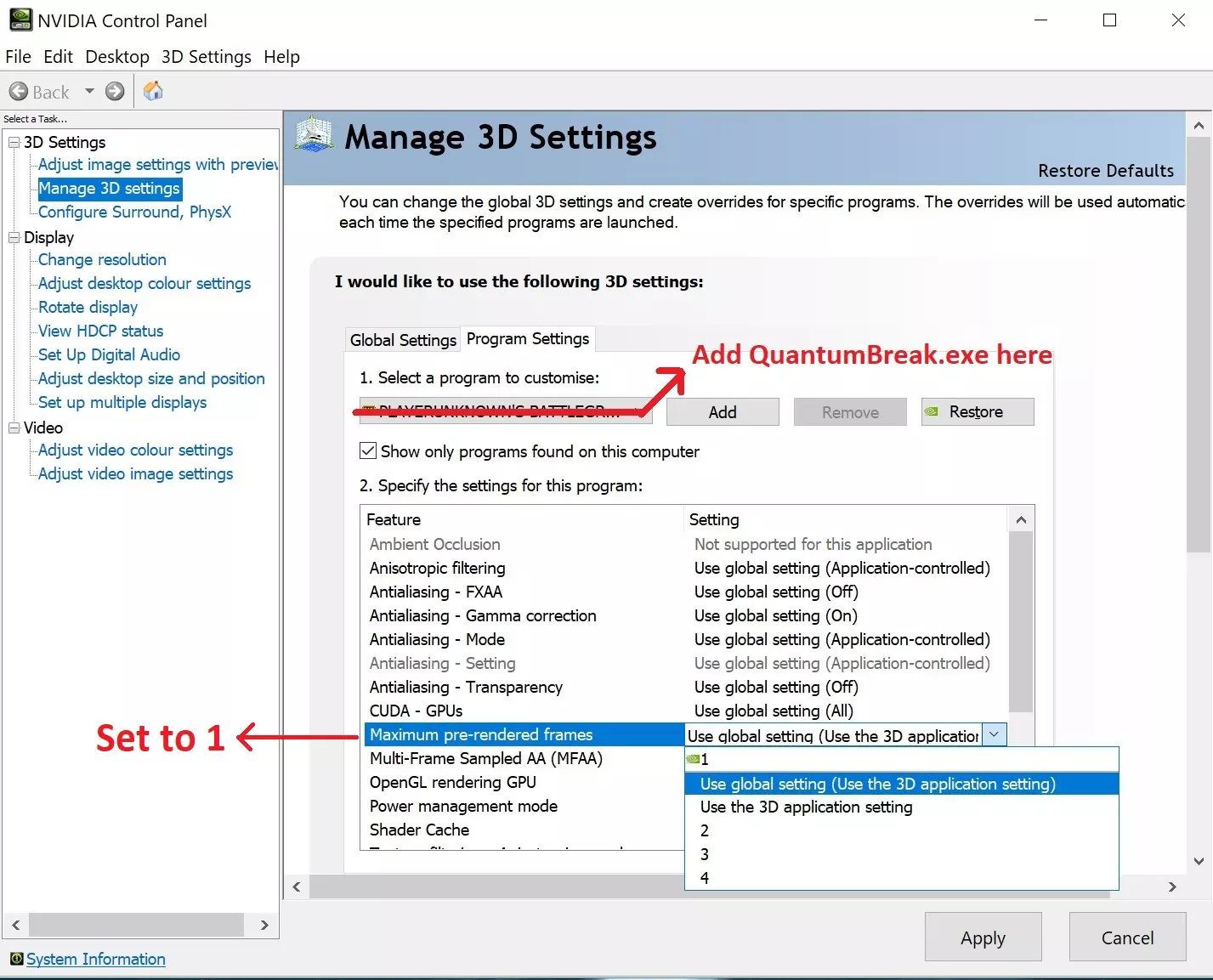Screen dimensions: 1213x980
Task: Go back using the Back arrow icon
Action: [x=19, y=92]
